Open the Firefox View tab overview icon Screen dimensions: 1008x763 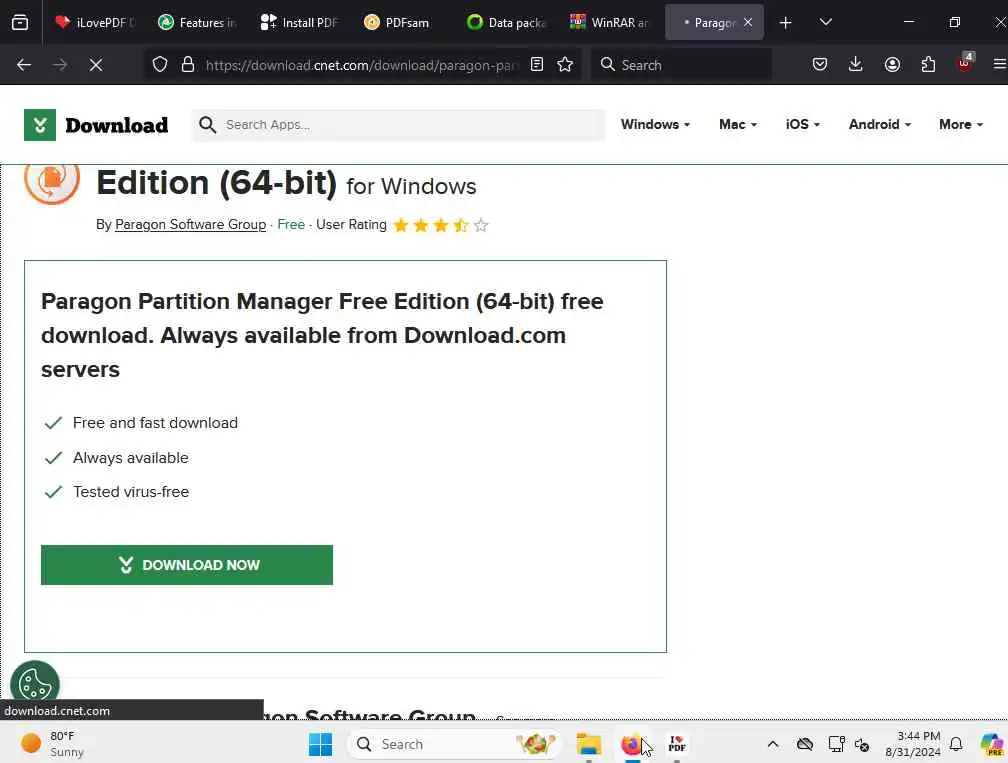pos(20,22)
